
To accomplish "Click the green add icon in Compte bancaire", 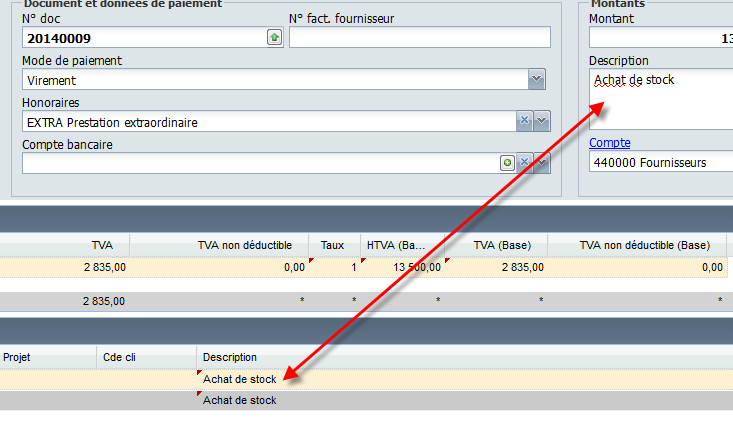I will (507, 163).
